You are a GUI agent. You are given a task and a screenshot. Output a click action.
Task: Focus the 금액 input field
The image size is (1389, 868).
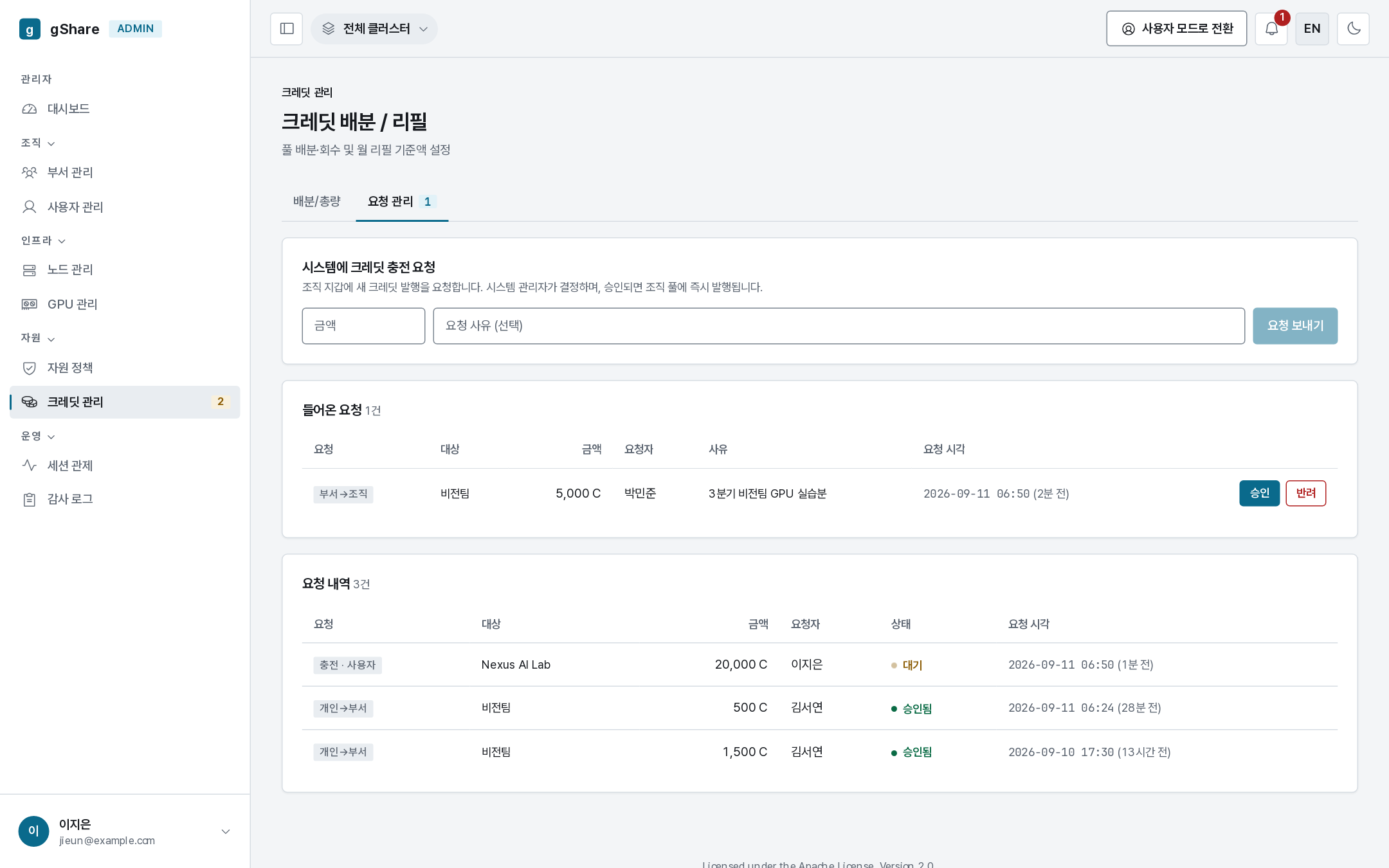coord(363,326)
